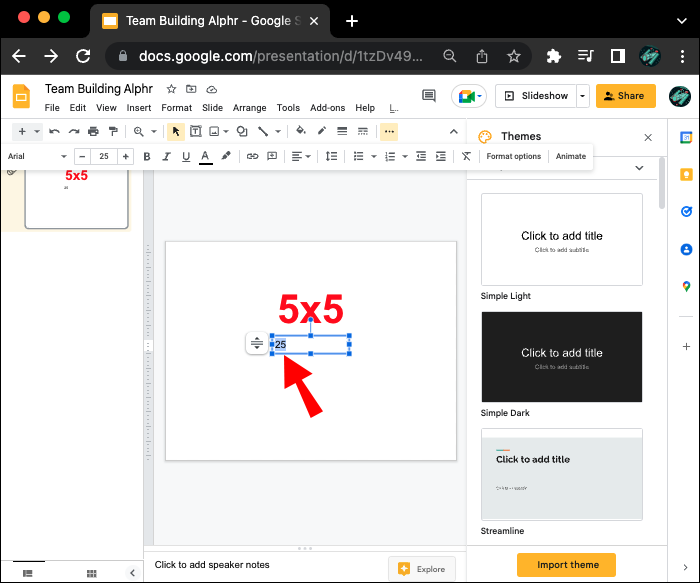Open the Arrange menu
The width and height of the screenshot is (700, 583).
250,108
